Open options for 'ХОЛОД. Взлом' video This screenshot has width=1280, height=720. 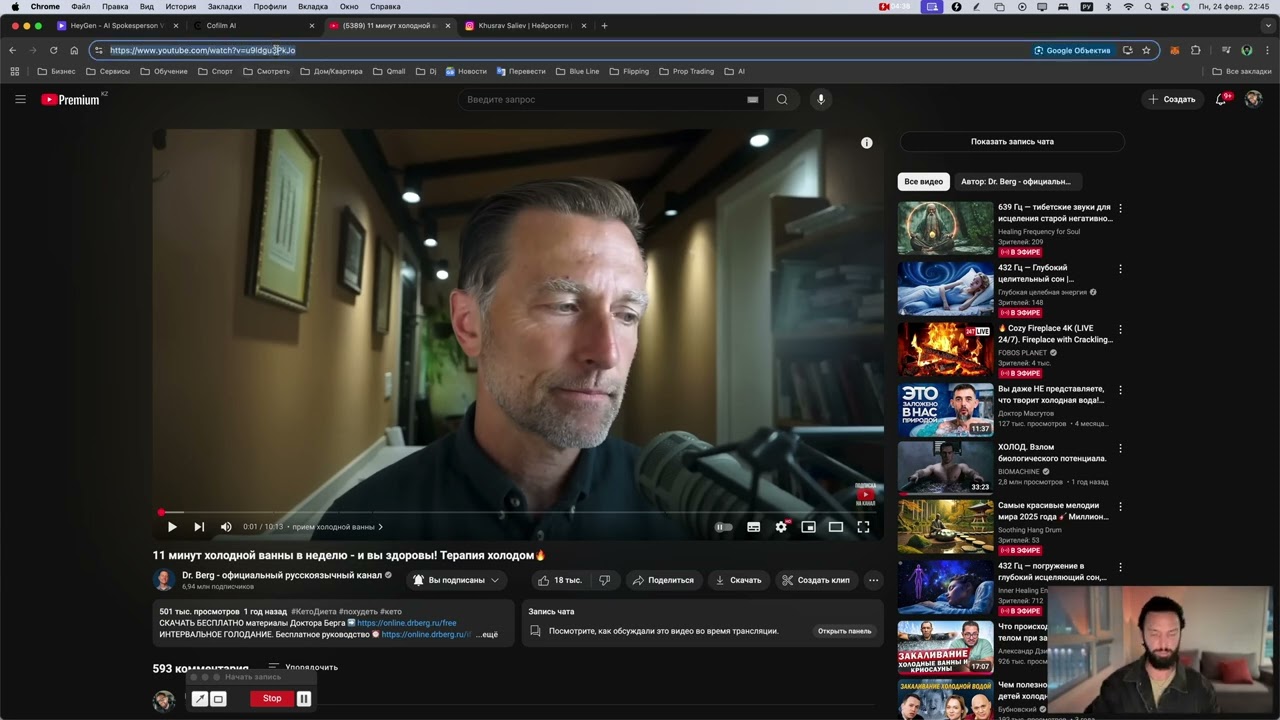[x=1120, y=448]
